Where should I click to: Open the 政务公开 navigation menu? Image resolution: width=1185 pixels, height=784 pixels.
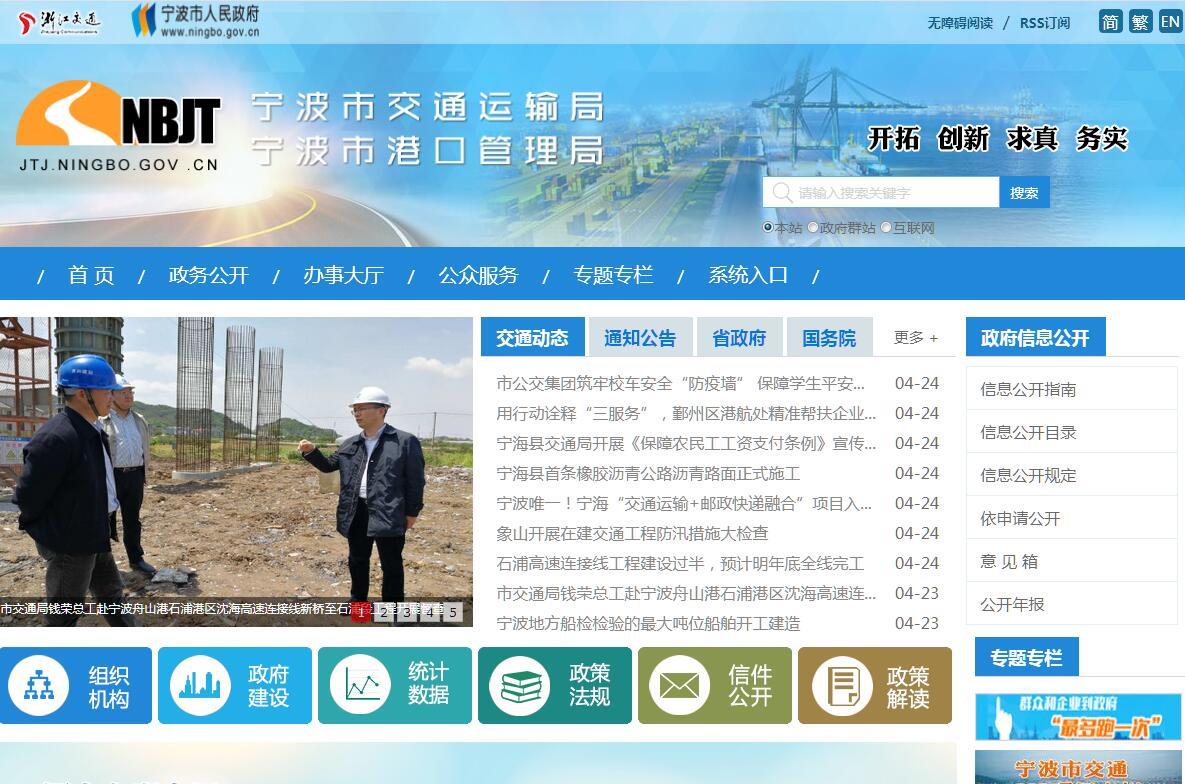[208, 275]
